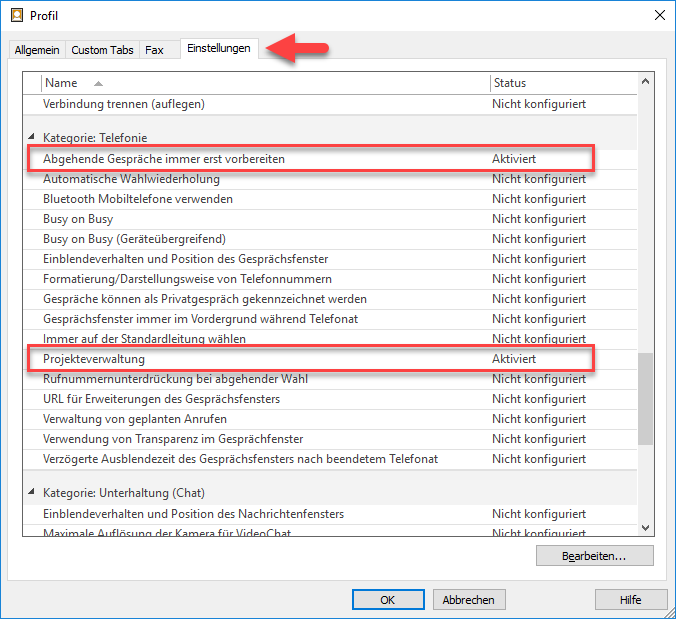This screenshot has width=676, height=619.
Task: Click the Abbrechen button
Action: pos(469,599)
